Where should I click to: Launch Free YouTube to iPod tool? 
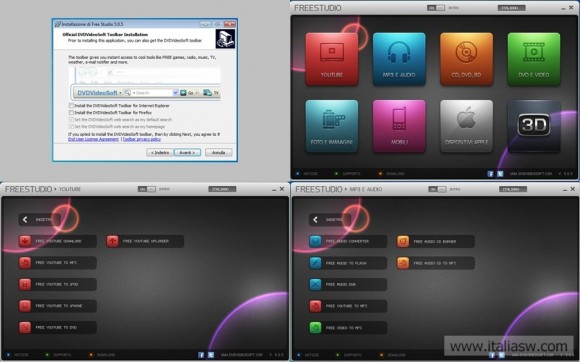pyautogui.click(x=58, y=284)
